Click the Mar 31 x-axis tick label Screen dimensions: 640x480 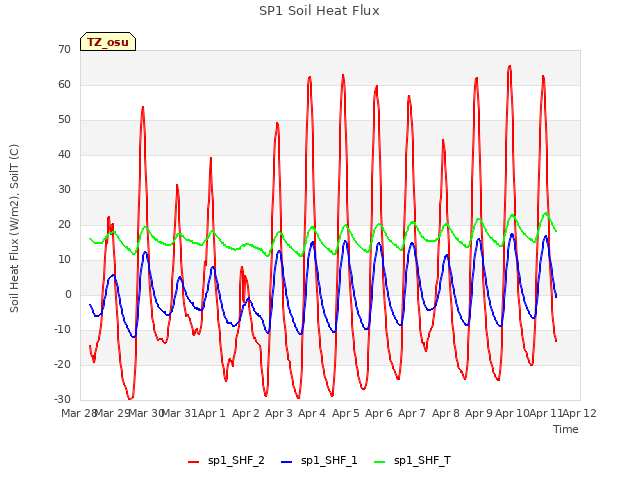point(180,413)
